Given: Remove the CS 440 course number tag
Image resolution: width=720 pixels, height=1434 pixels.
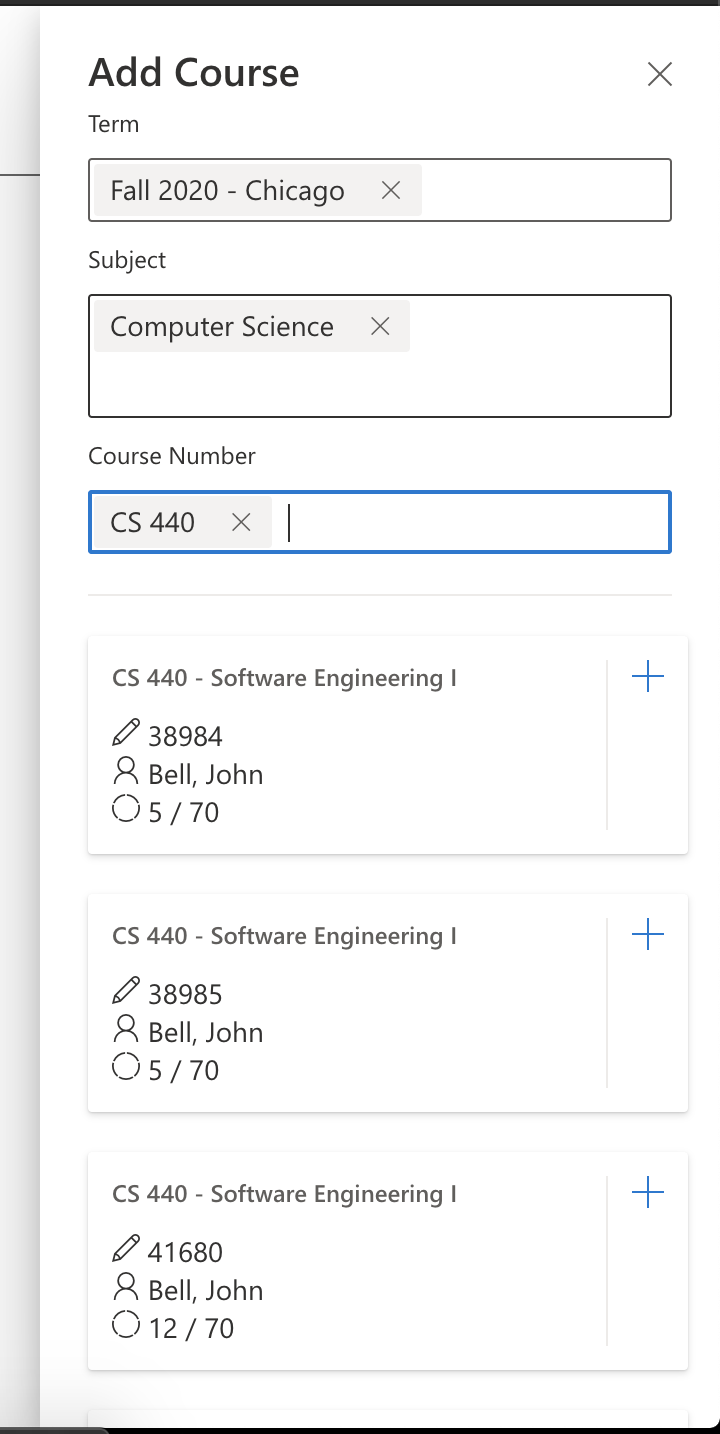Looking at the screenshot, I should point(241,522).
